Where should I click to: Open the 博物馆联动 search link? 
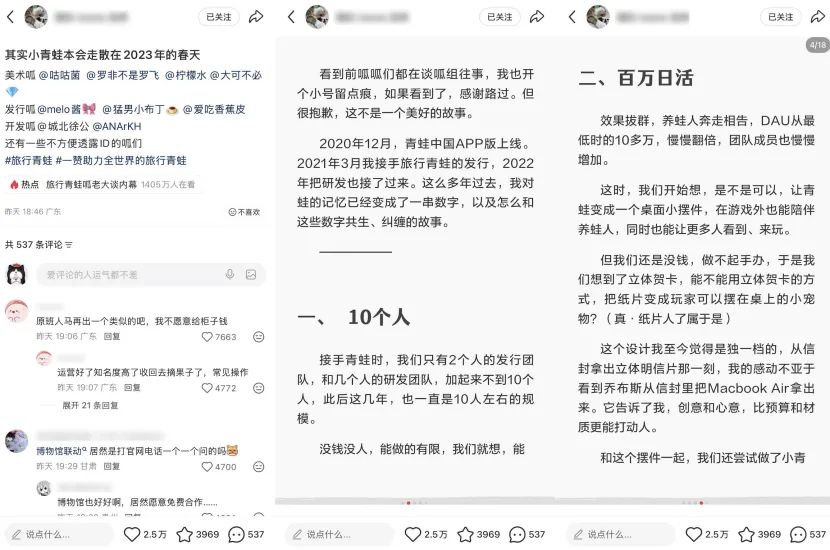(x=61, y=451)
